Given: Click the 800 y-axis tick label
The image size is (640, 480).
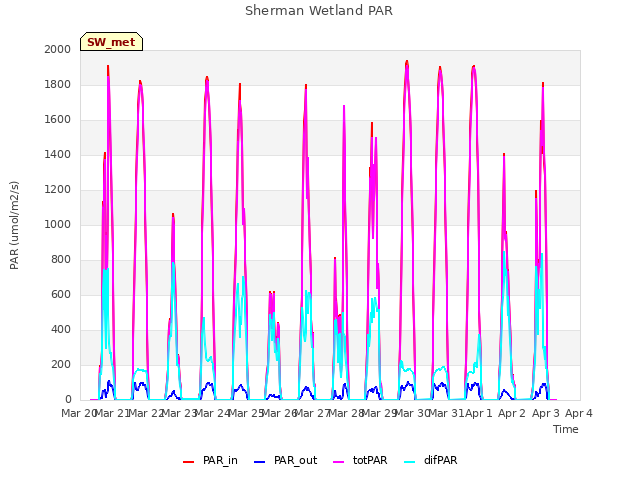Looking at the screenshot, I should [x=61, y=260].
